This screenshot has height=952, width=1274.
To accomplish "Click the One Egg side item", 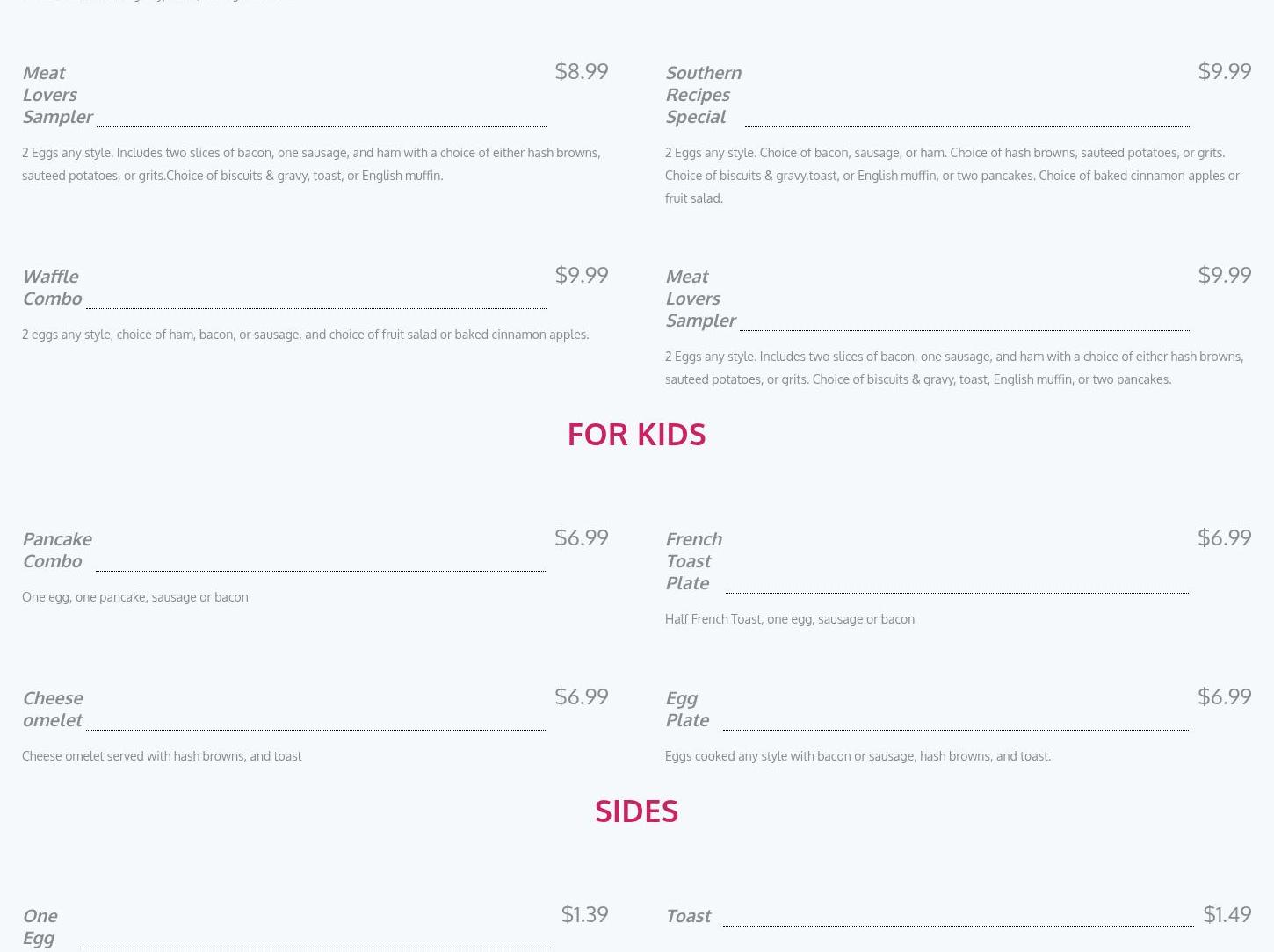I will point(40,927).
